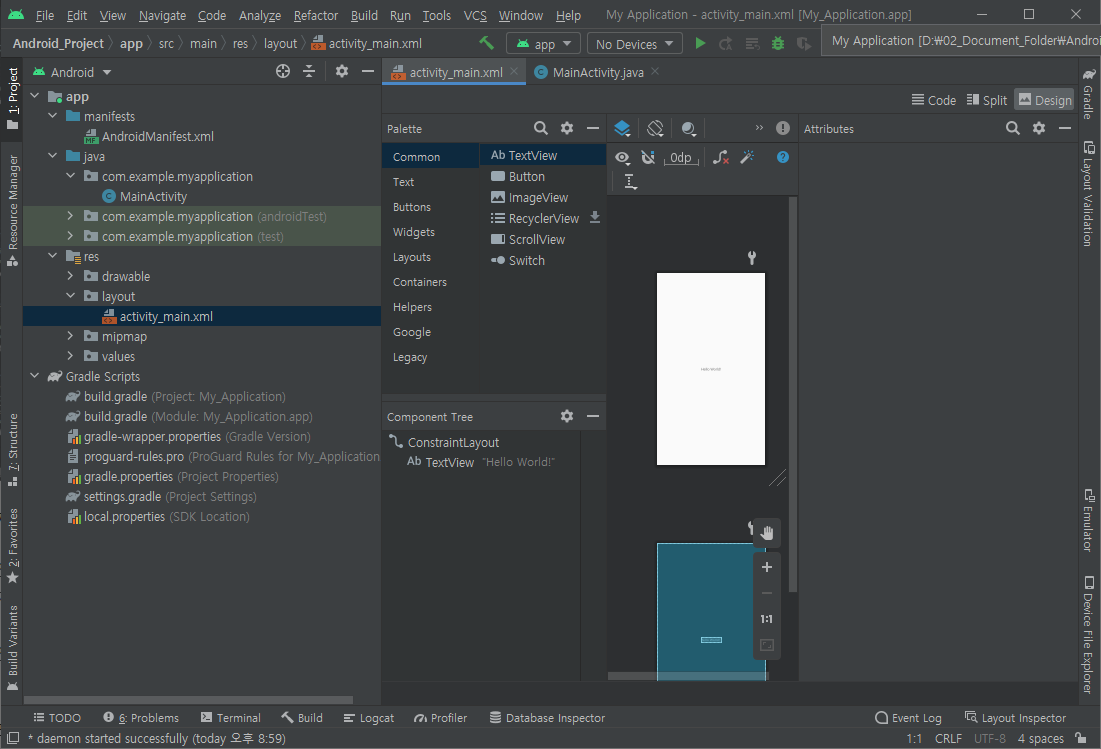Open Attributes panel settings gear

coord(1039,128)
